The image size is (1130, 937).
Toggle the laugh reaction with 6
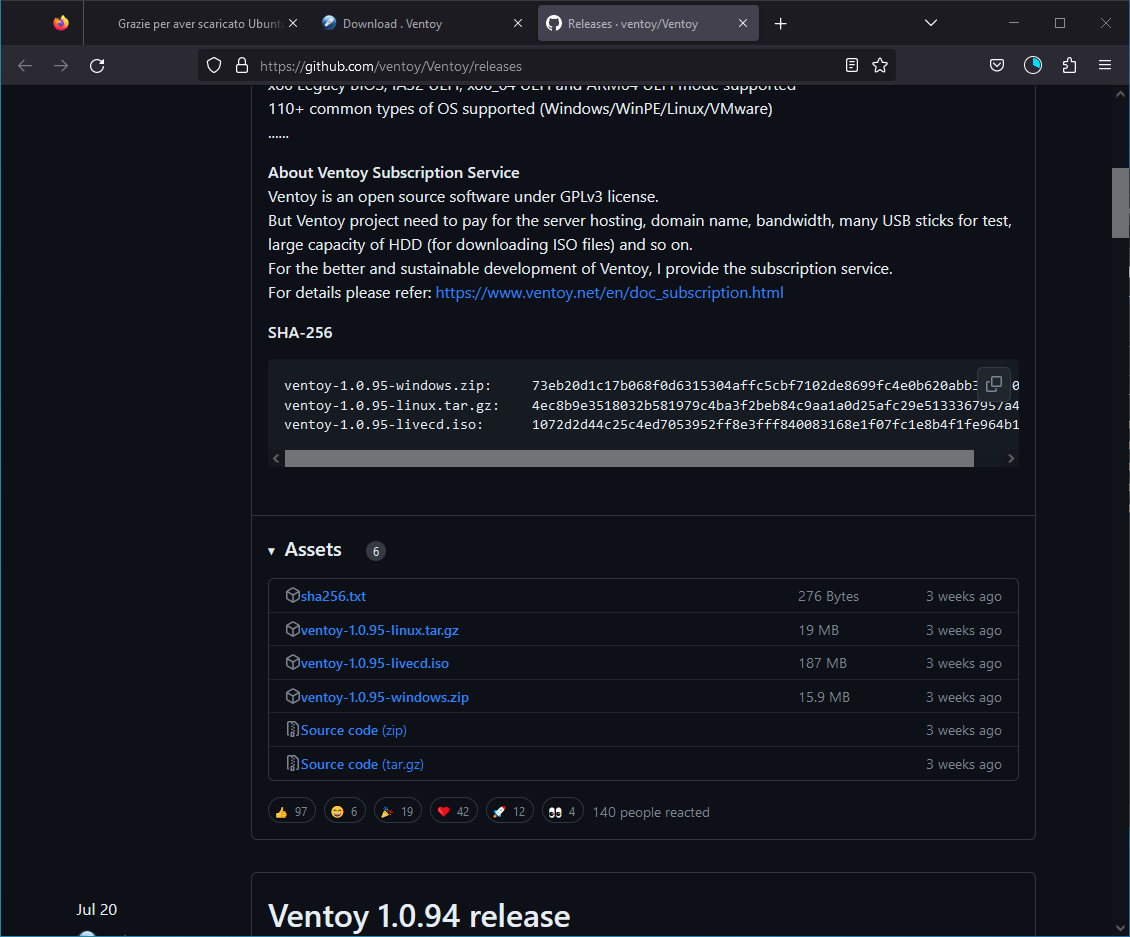[344, 812]
